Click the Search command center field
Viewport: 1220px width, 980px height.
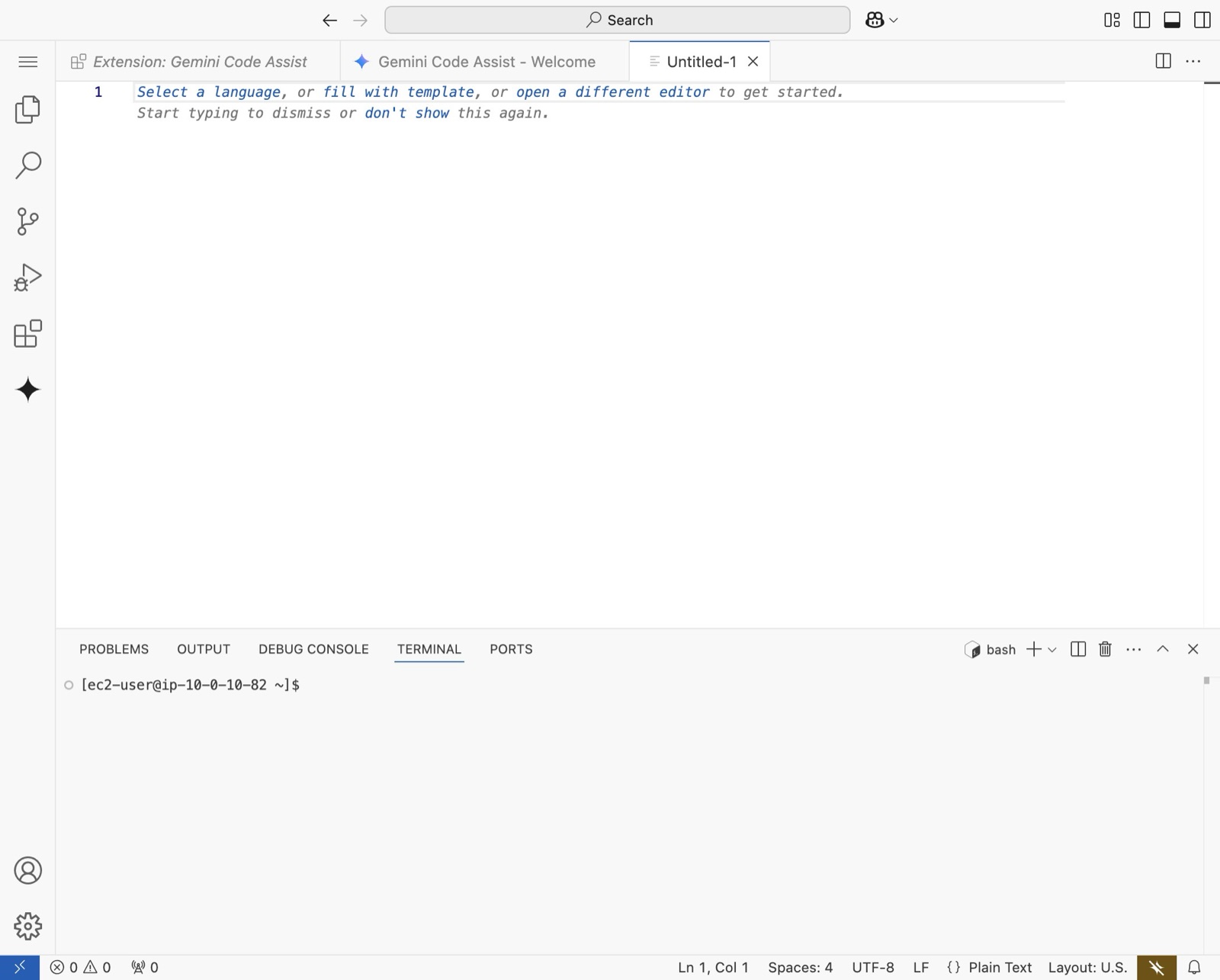[617, 20]
